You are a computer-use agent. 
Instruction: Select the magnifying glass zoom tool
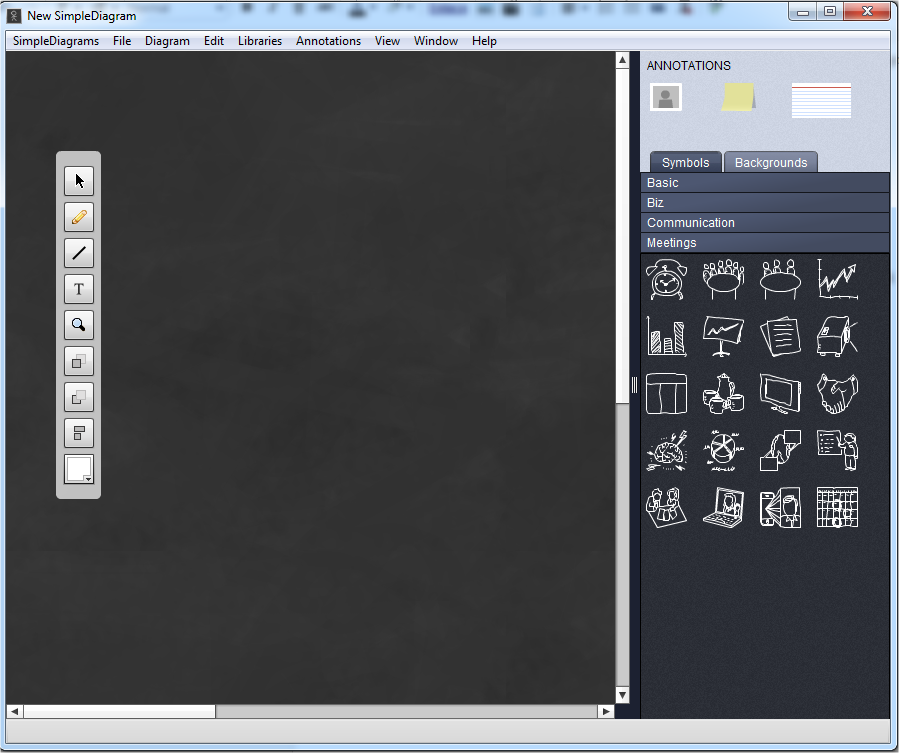79,325
